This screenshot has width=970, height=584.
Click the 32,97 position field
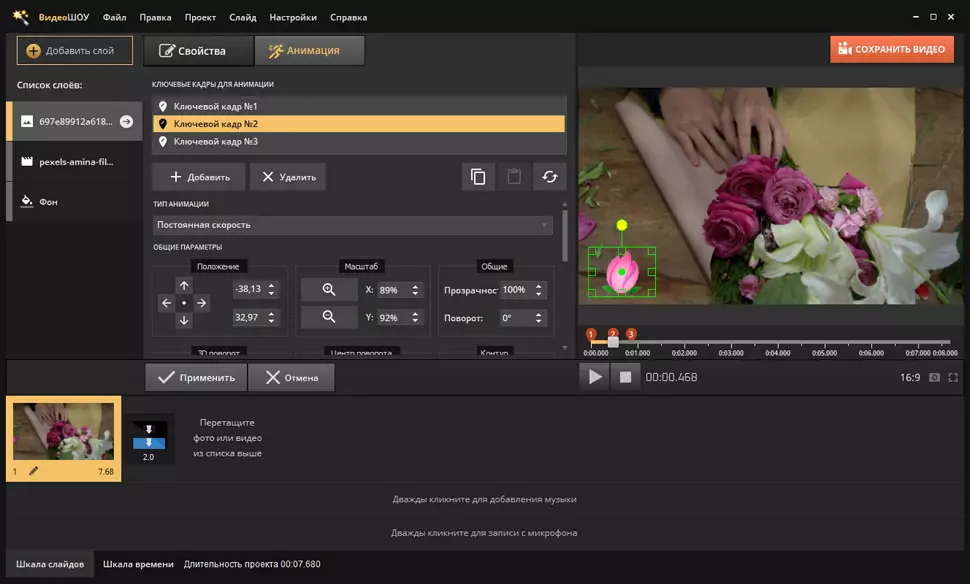point(249,317)
